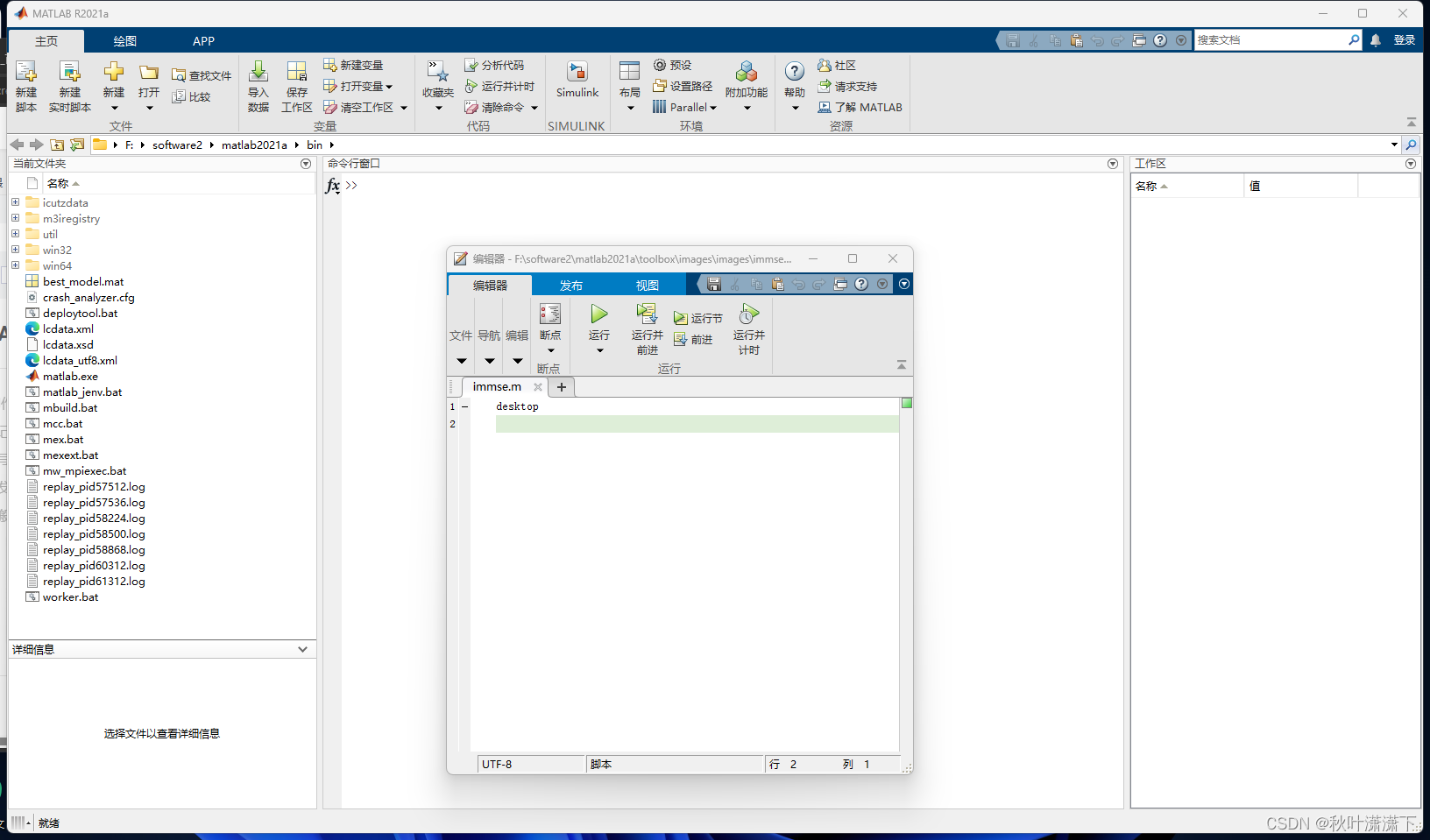Click the New Script (新建脚本) icon
Image resolution: width=1430 pixels, height=840 pixels.
tap(25, 72)
